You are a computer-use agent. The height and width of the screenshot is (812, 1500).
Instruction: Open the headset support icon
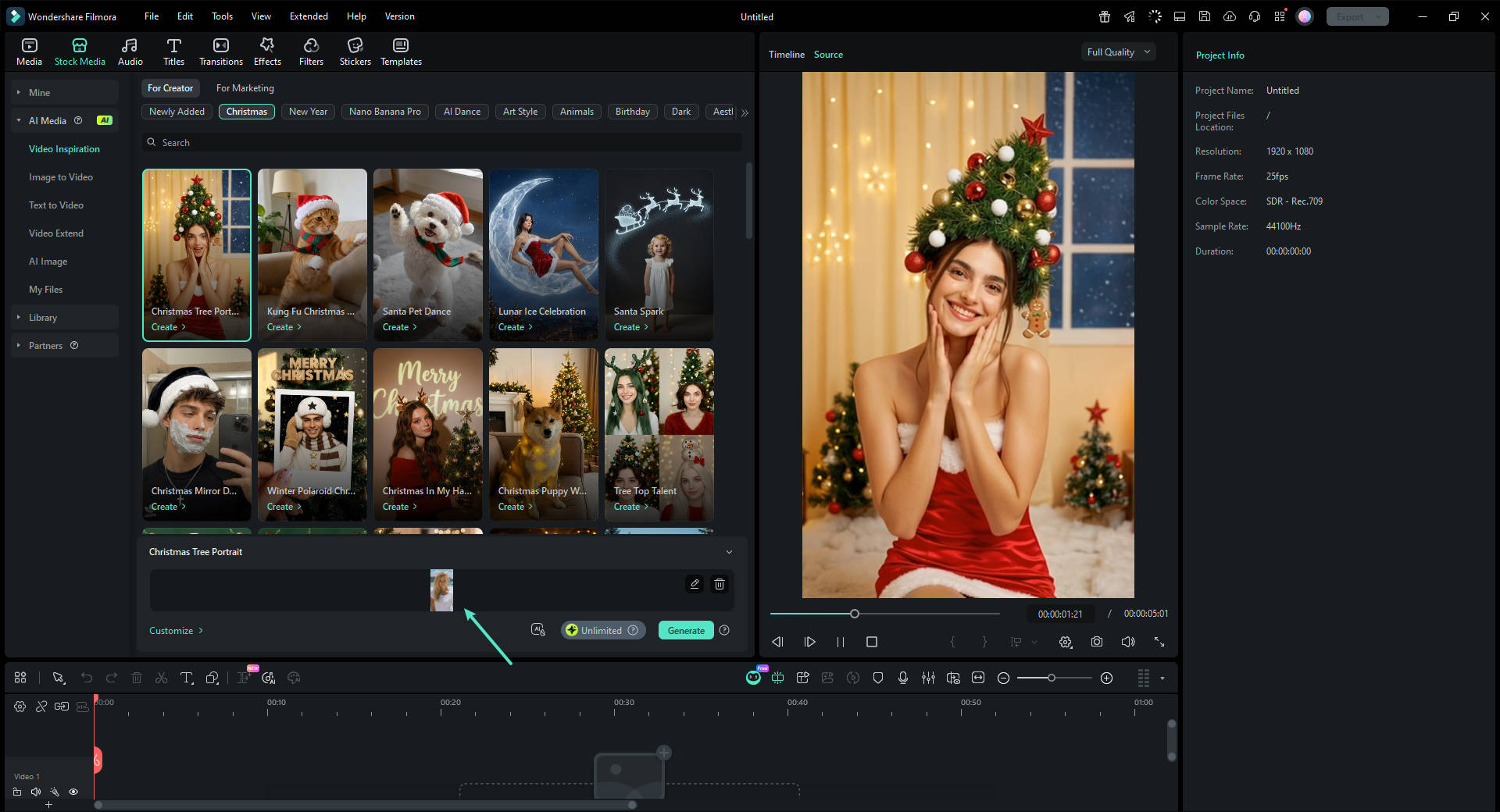pos(1254,16)
